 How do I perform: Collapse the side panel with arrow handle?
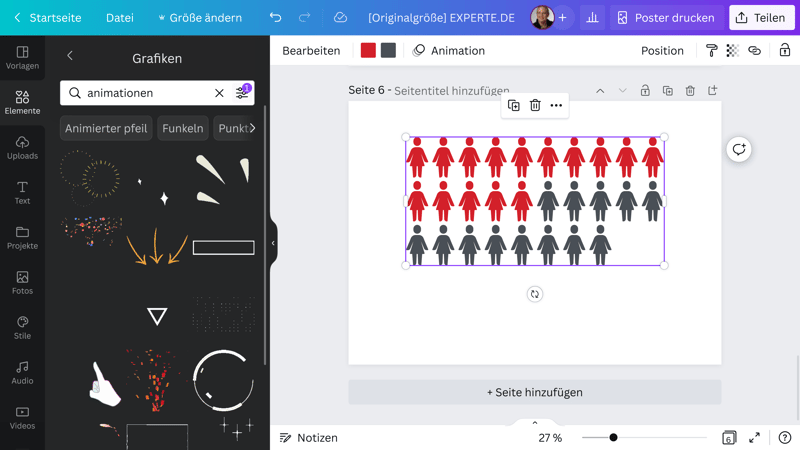pyautogui.click(x=273, y=243)
